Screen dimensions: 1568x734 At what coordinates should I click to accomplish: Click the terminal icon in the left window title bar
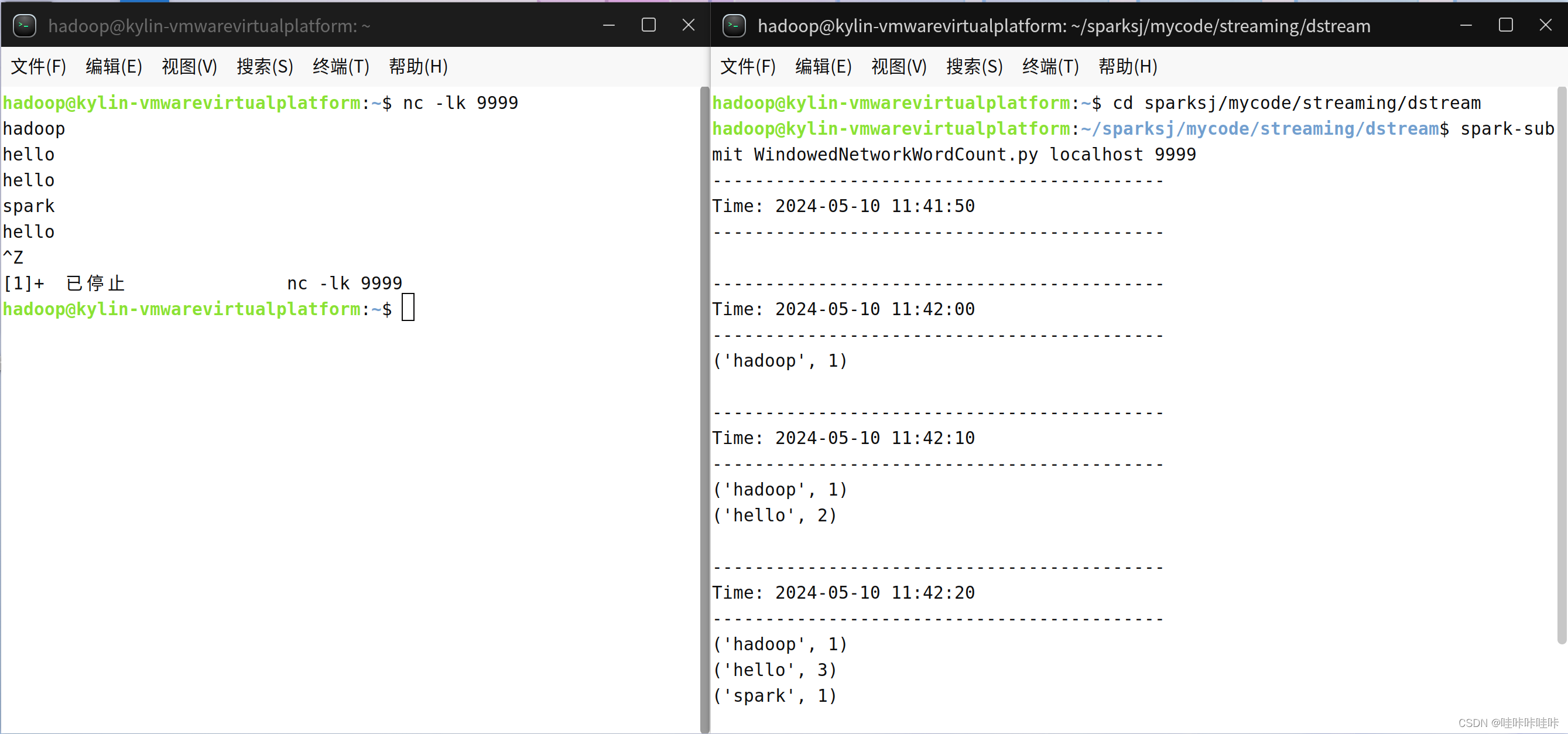pos(25,26)
